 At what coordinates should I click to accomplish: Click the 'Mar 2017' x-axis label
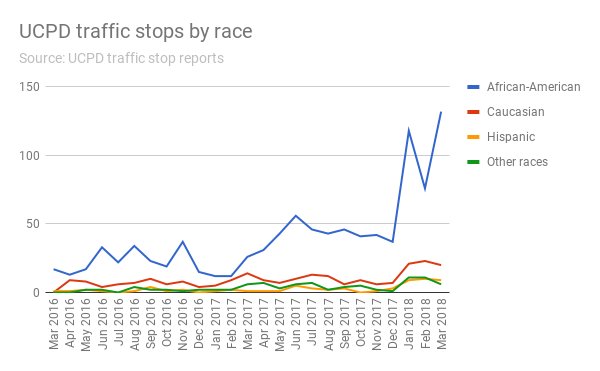tap(248, 324)
